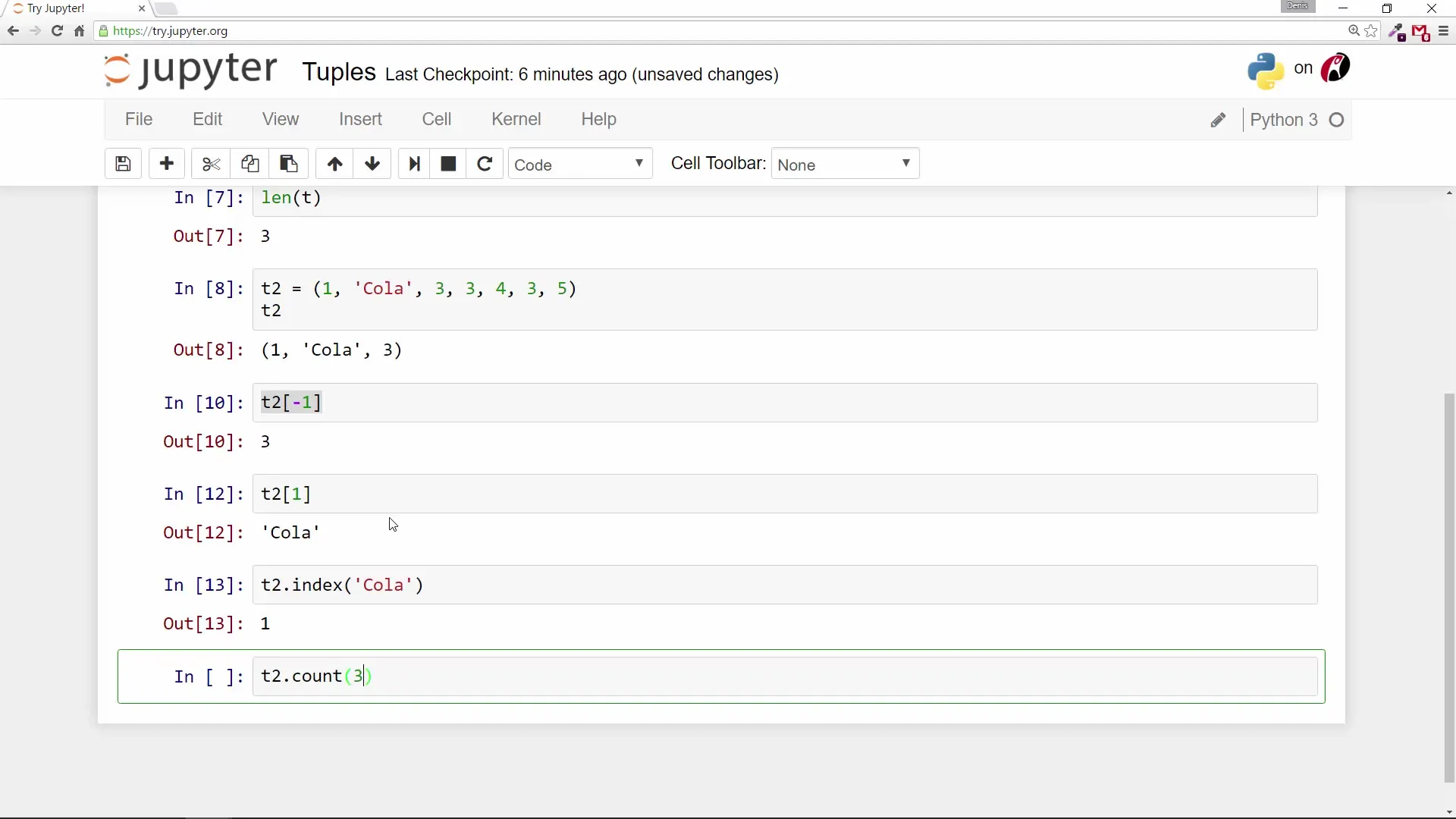Click the Rackspace logo

(1335, 68)
